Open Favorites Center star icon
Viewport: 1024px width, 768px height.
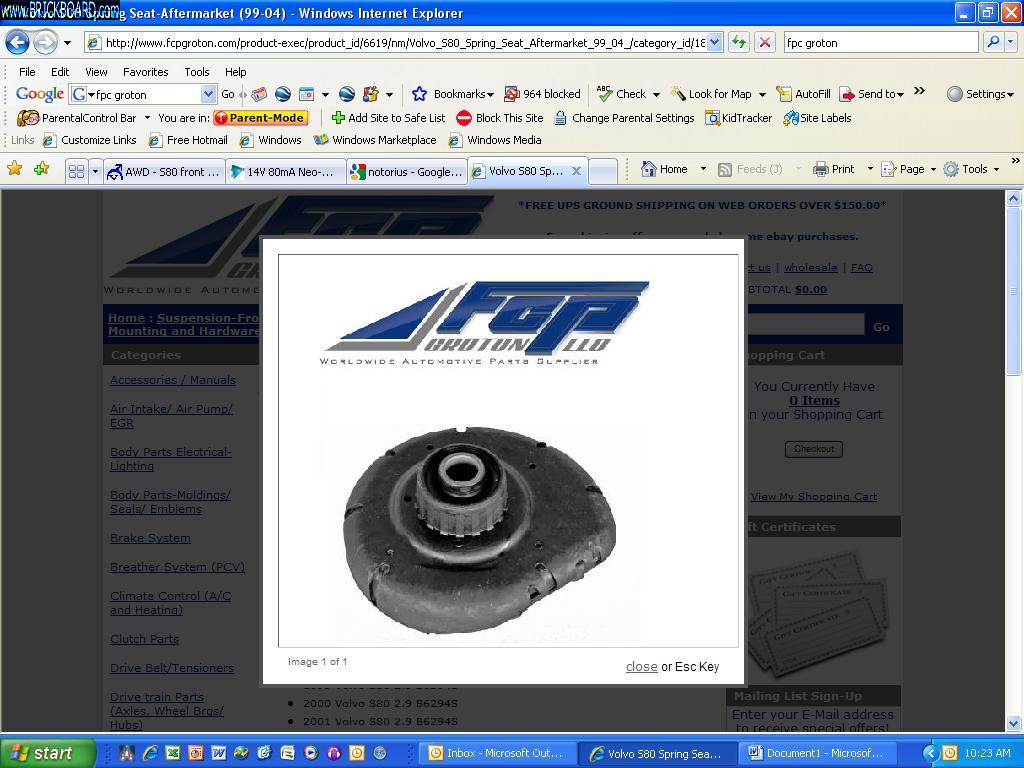tap(15, 169)
